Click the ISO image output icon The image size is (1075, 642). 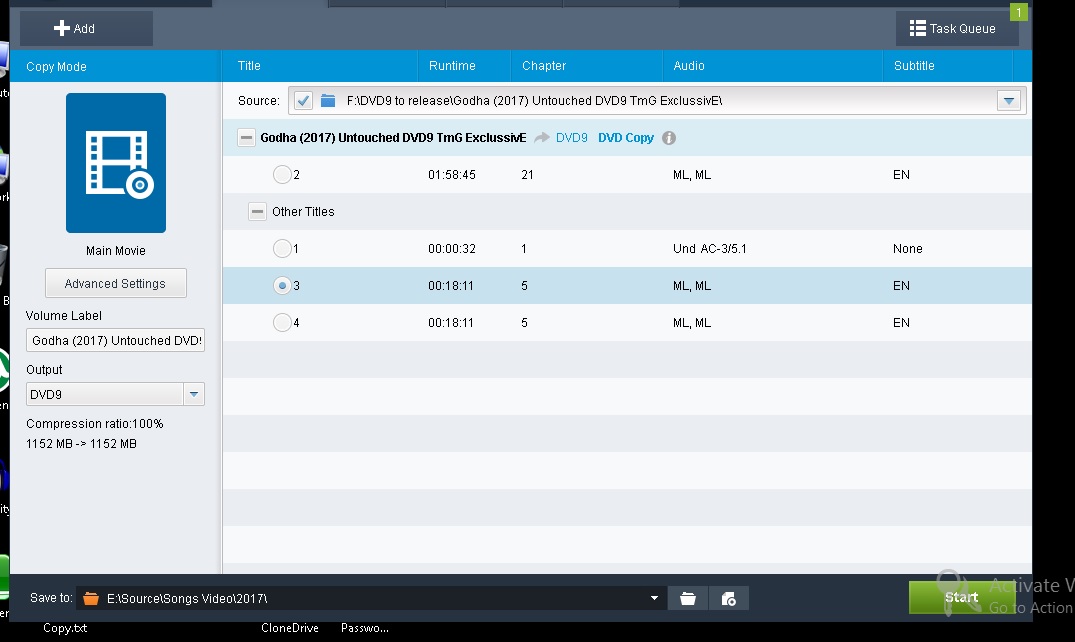[729, 598]
